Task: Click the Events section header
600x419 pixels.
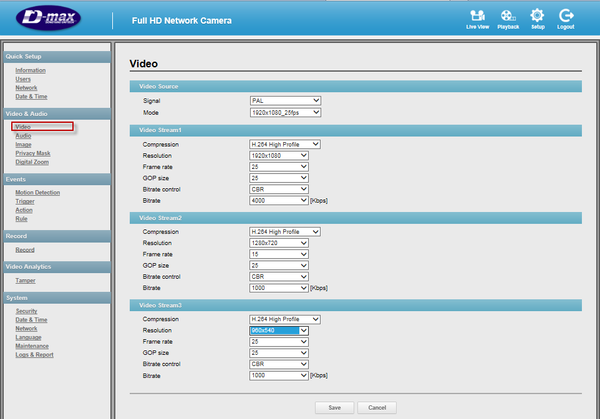Action: pos(57,179)
